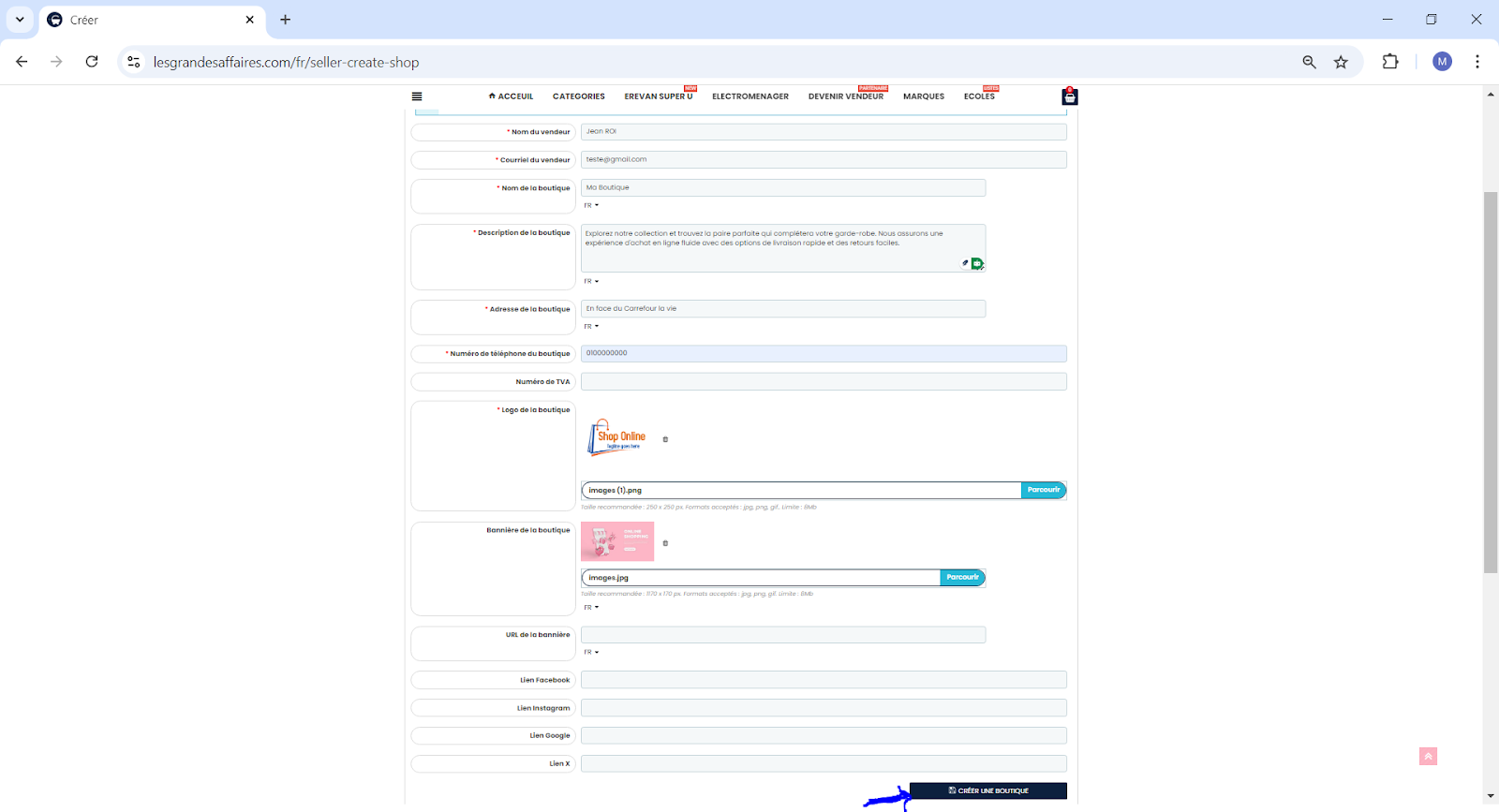Click the Créer browser tab

point(152,20)
